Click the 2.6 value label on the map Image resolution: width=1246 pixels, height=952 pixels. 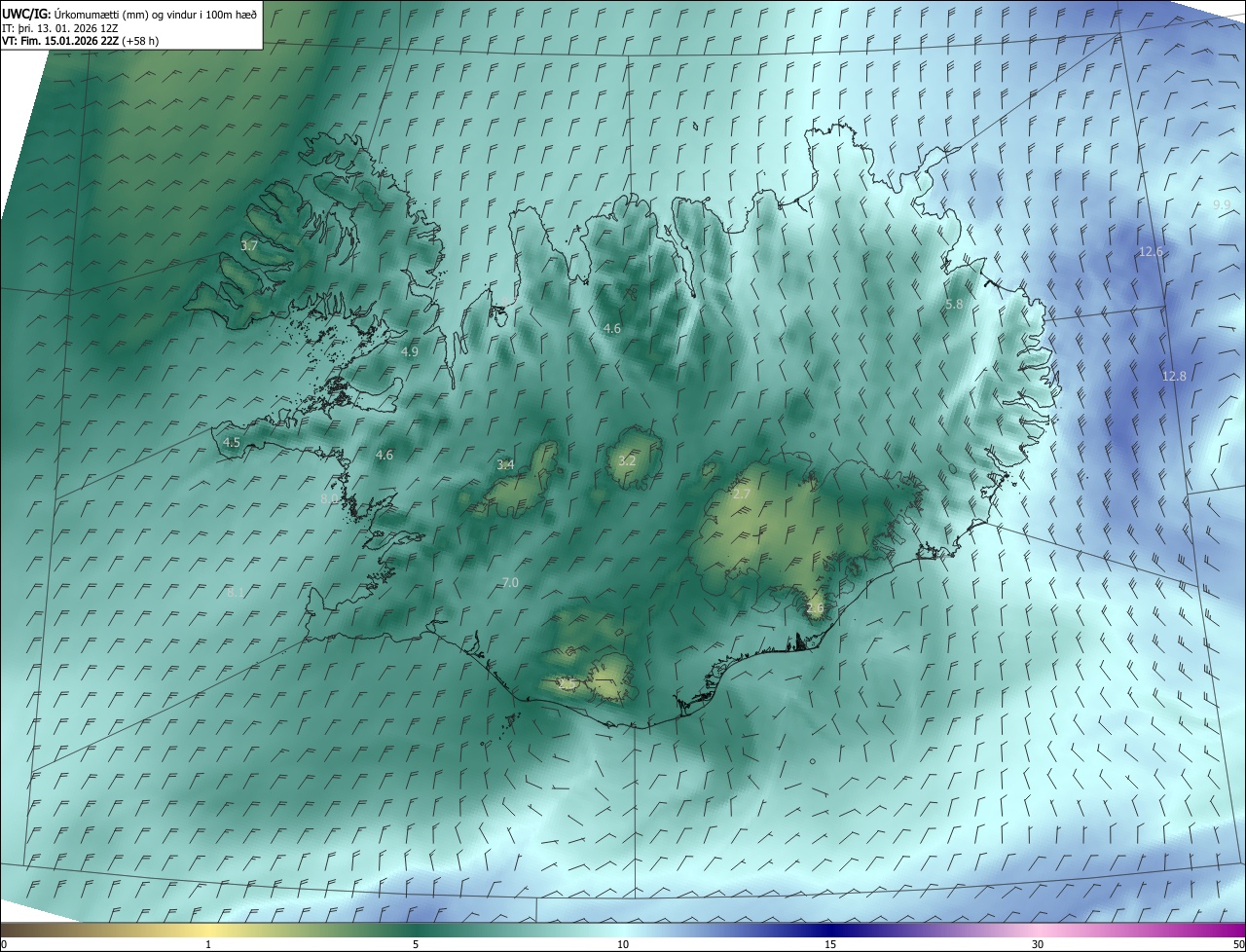815,608
